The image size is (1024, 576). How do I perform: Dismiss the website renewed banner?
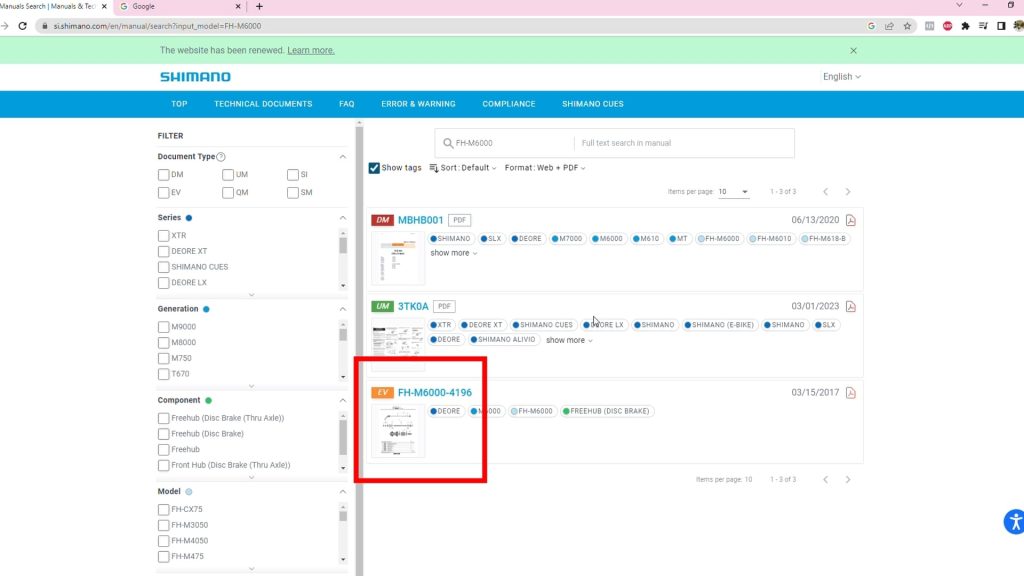[x=853, y=50]
